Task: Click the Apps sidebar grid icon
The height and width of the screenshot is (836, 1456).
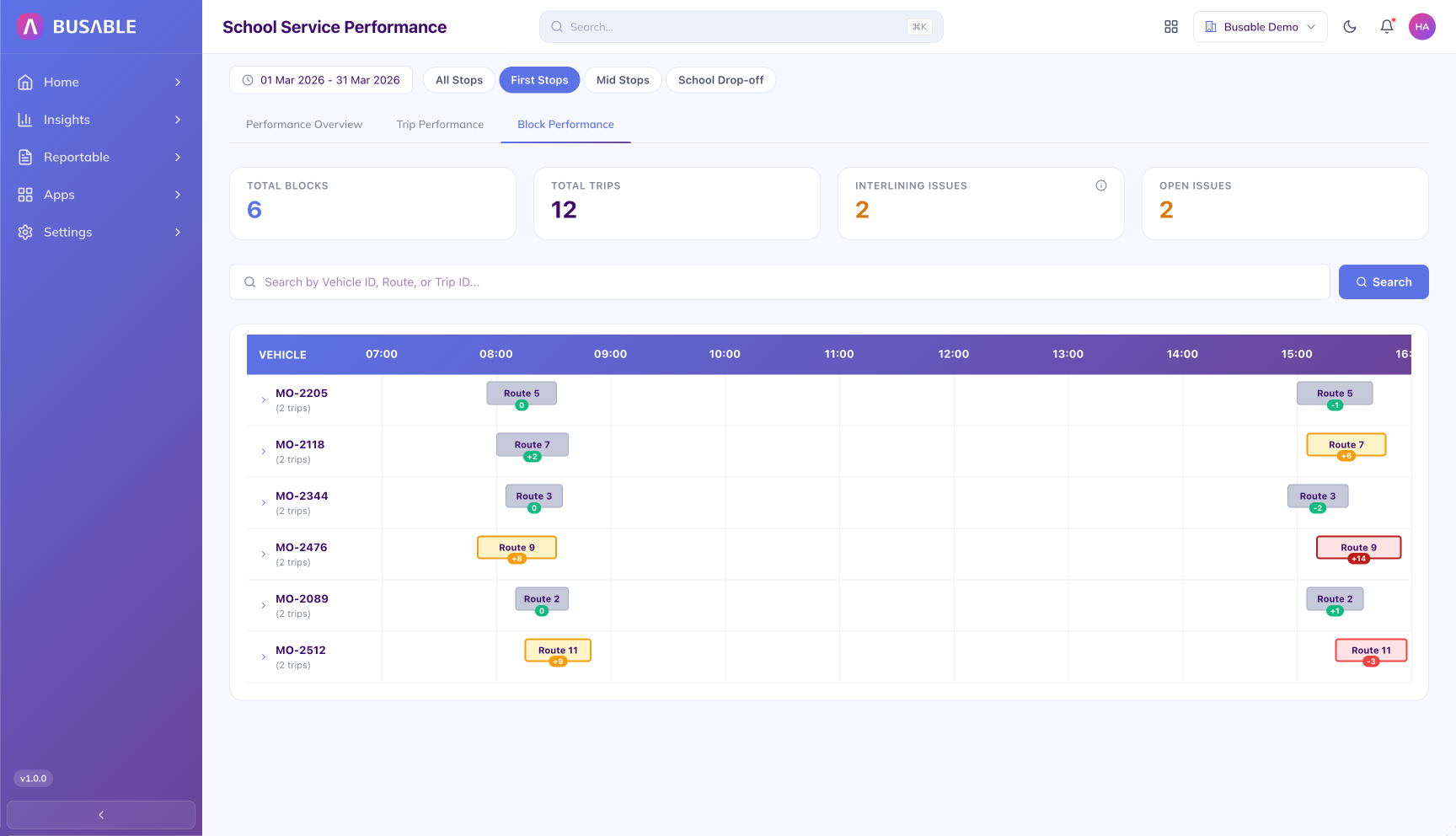Action: (x=25, y=195)
